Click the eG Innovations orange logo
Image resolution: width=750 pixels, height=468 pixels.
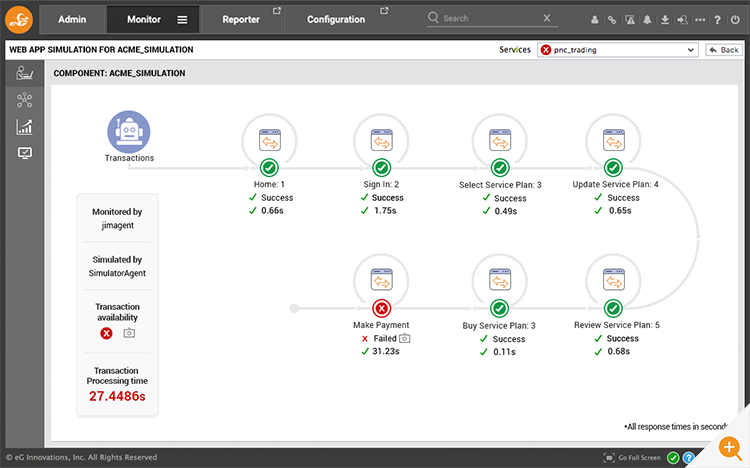19,20
